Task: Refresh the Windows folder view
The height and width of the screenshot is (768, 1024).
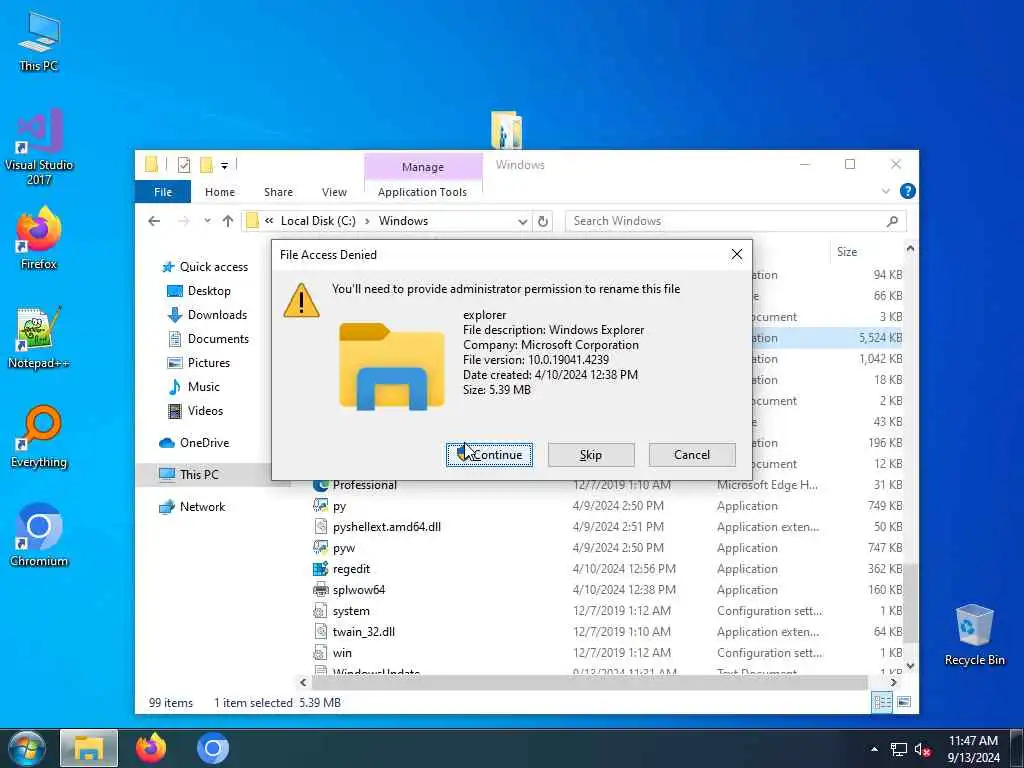Action: click(543, 221)
